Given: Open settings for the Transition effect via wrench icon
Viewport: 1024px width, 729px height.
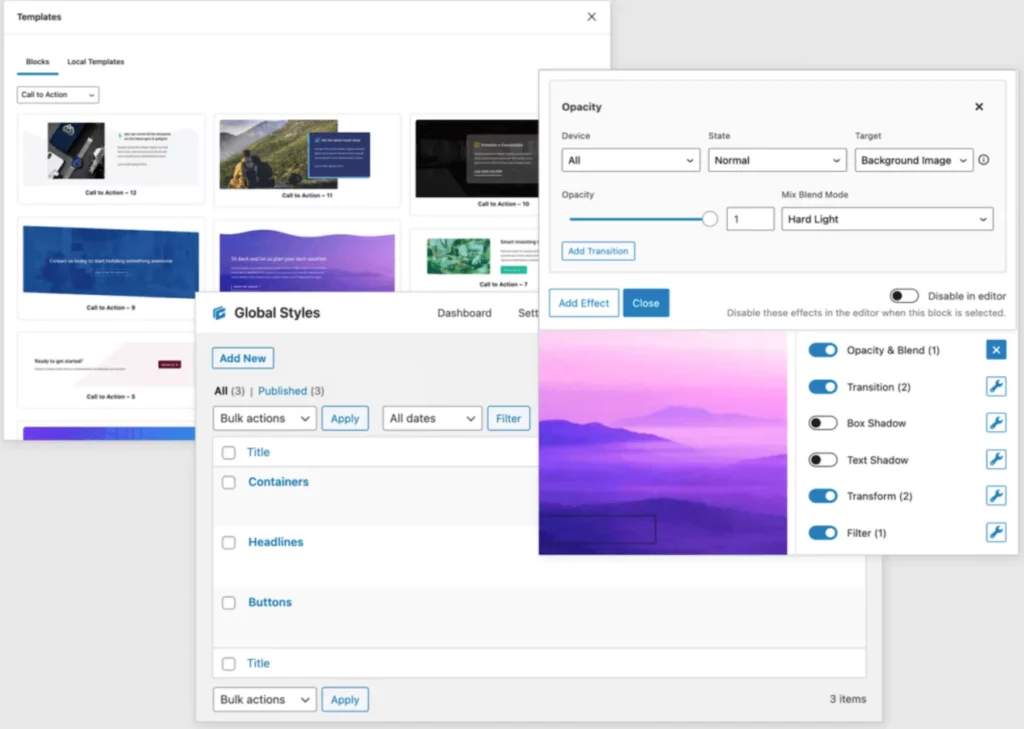Looking at the screenshot, I should click(995, 386).
